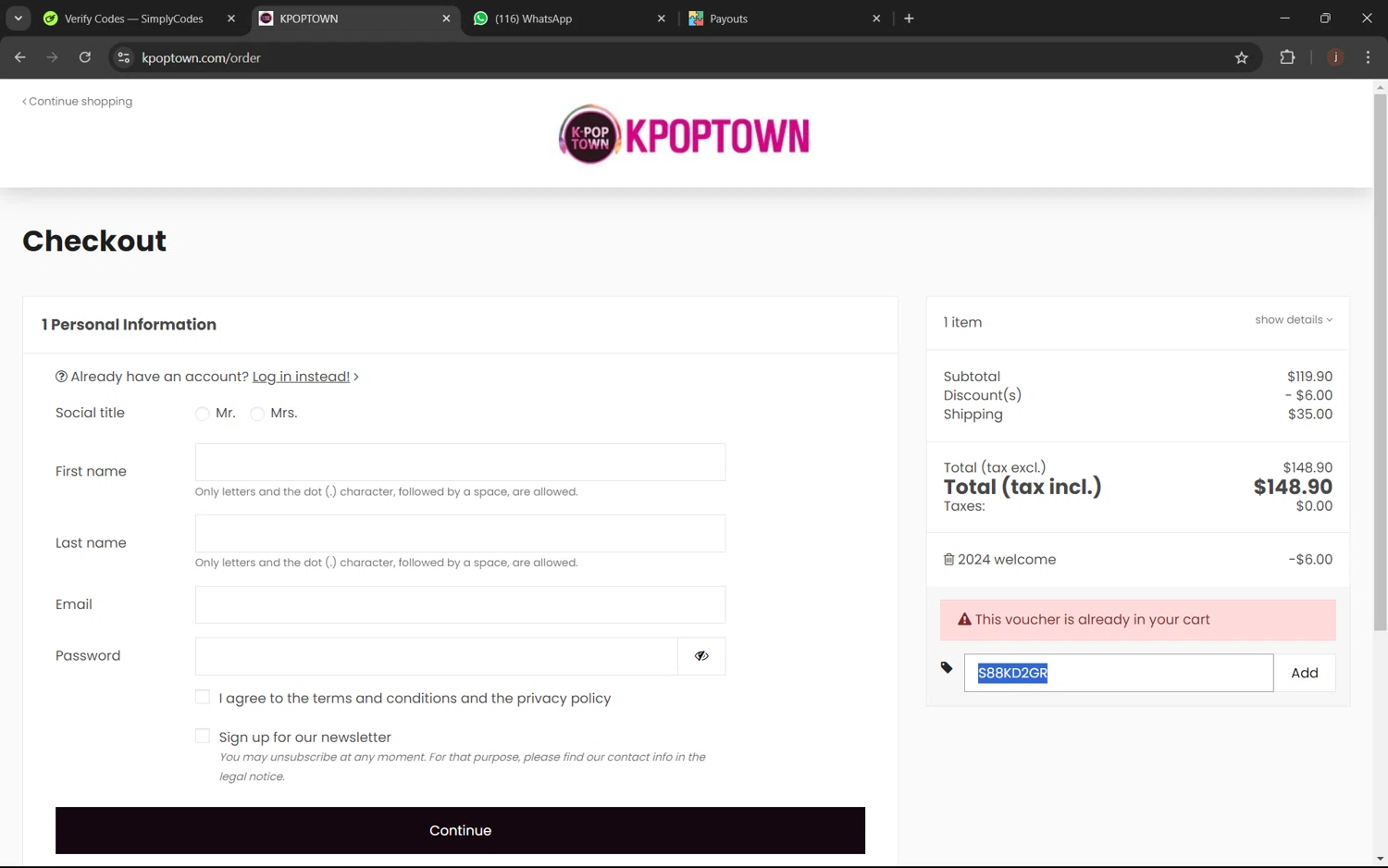Expand show details of cart
This screenshot has height=868, width=1388.
1294,320
